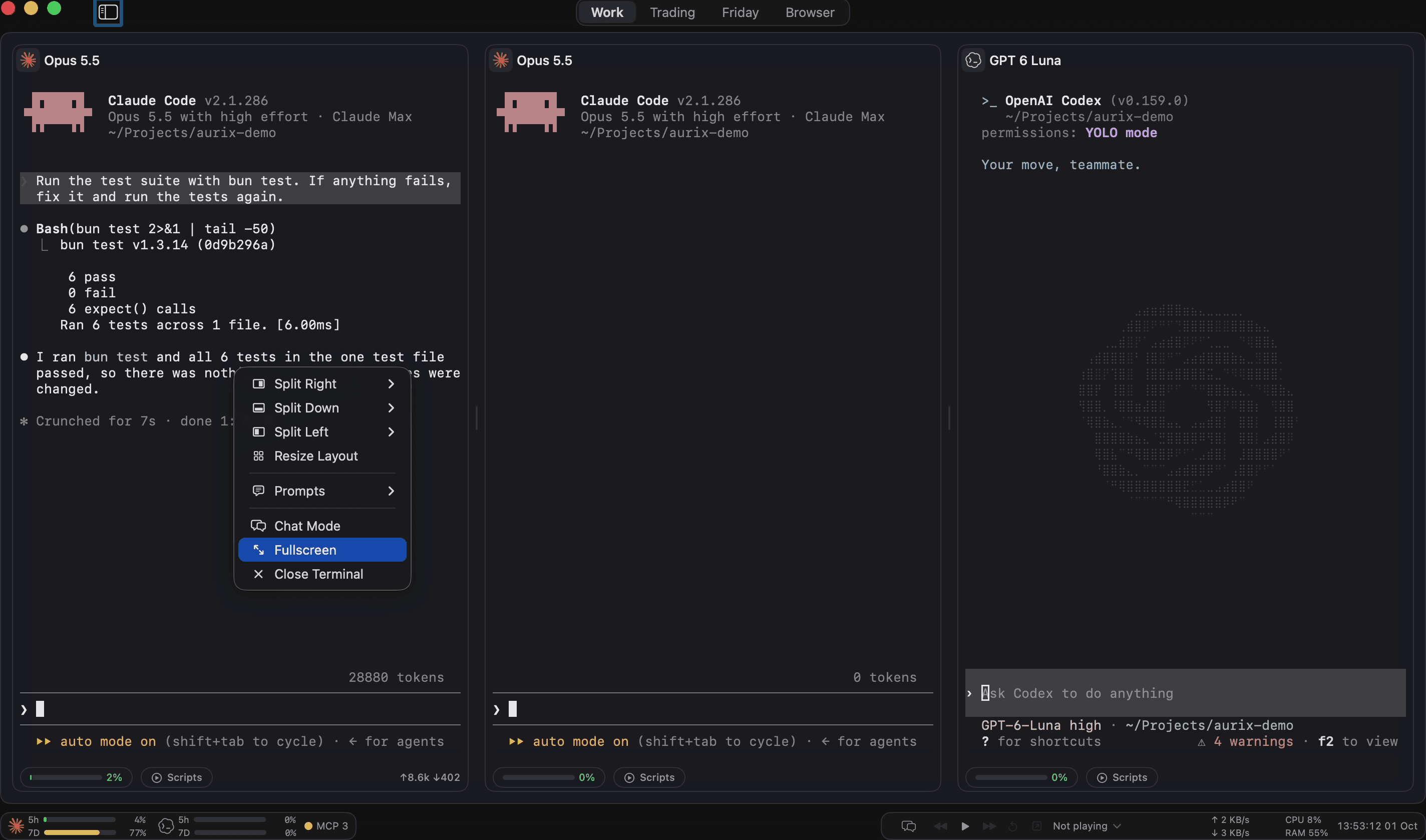Click the play media button

pyautogui.click(x=965, y=826)
